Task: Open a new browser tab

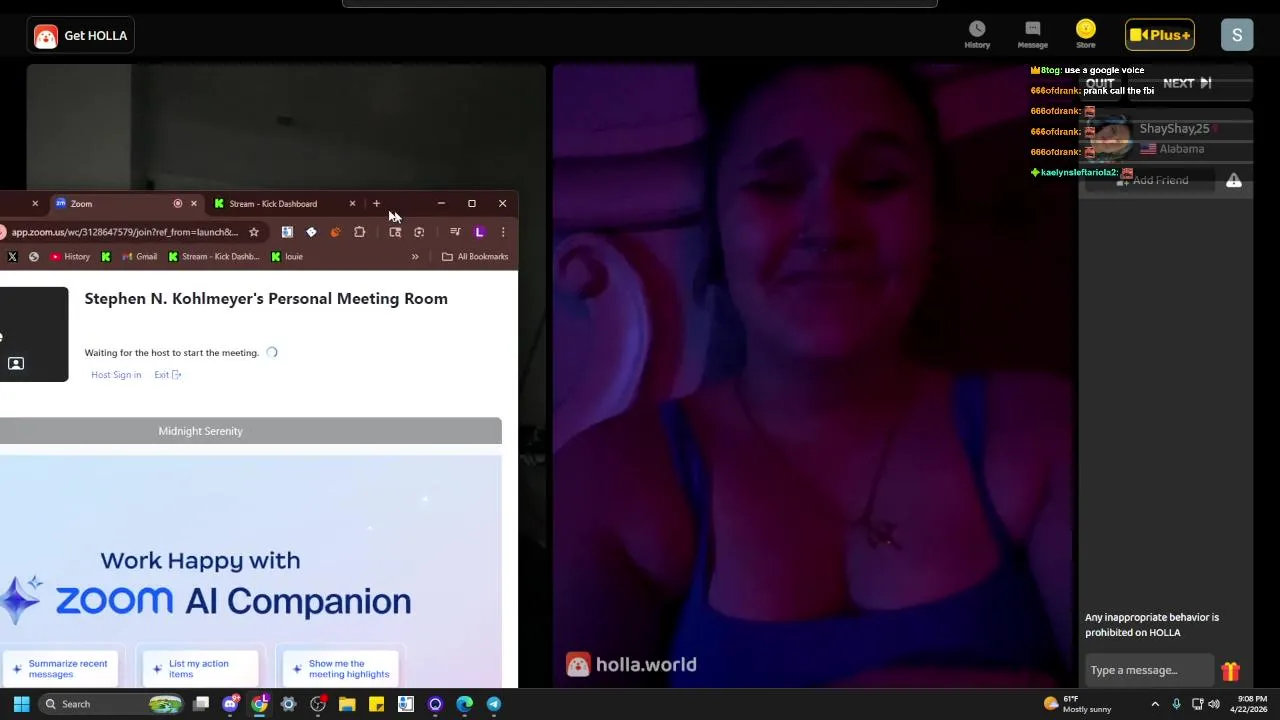Action: coord(377,204)
